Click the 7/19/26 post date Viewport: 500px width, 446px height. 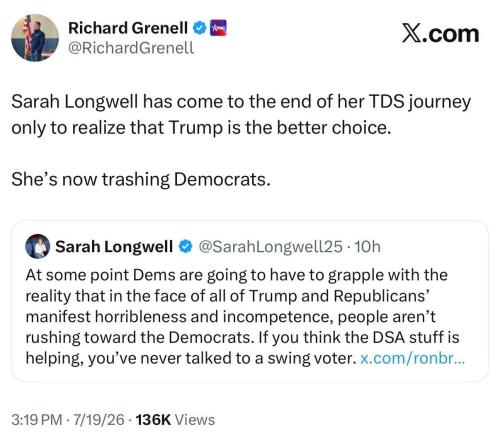tap(99, 420)
